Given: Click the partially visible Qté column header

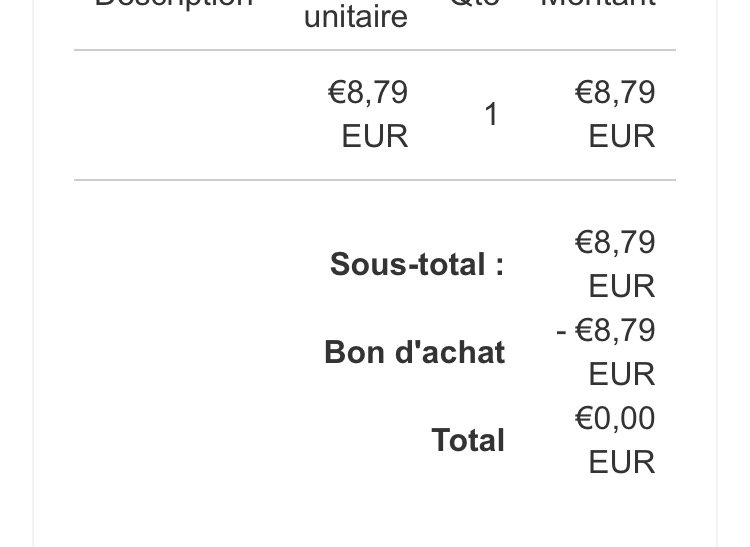Looking at the screenshot, I should point(475,3).
